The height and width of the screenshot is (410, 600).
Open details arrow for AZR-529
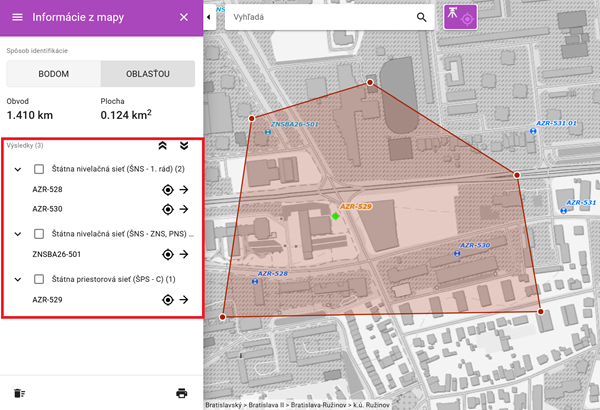[185, 299]
